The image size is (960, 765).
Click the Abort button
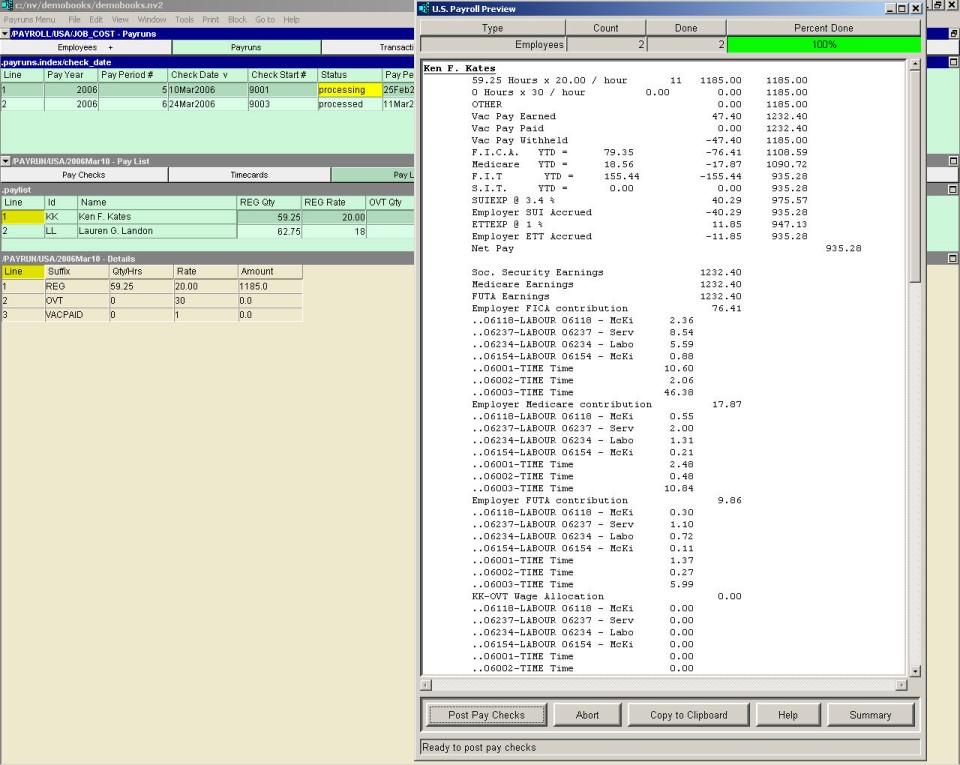(587, 715)
